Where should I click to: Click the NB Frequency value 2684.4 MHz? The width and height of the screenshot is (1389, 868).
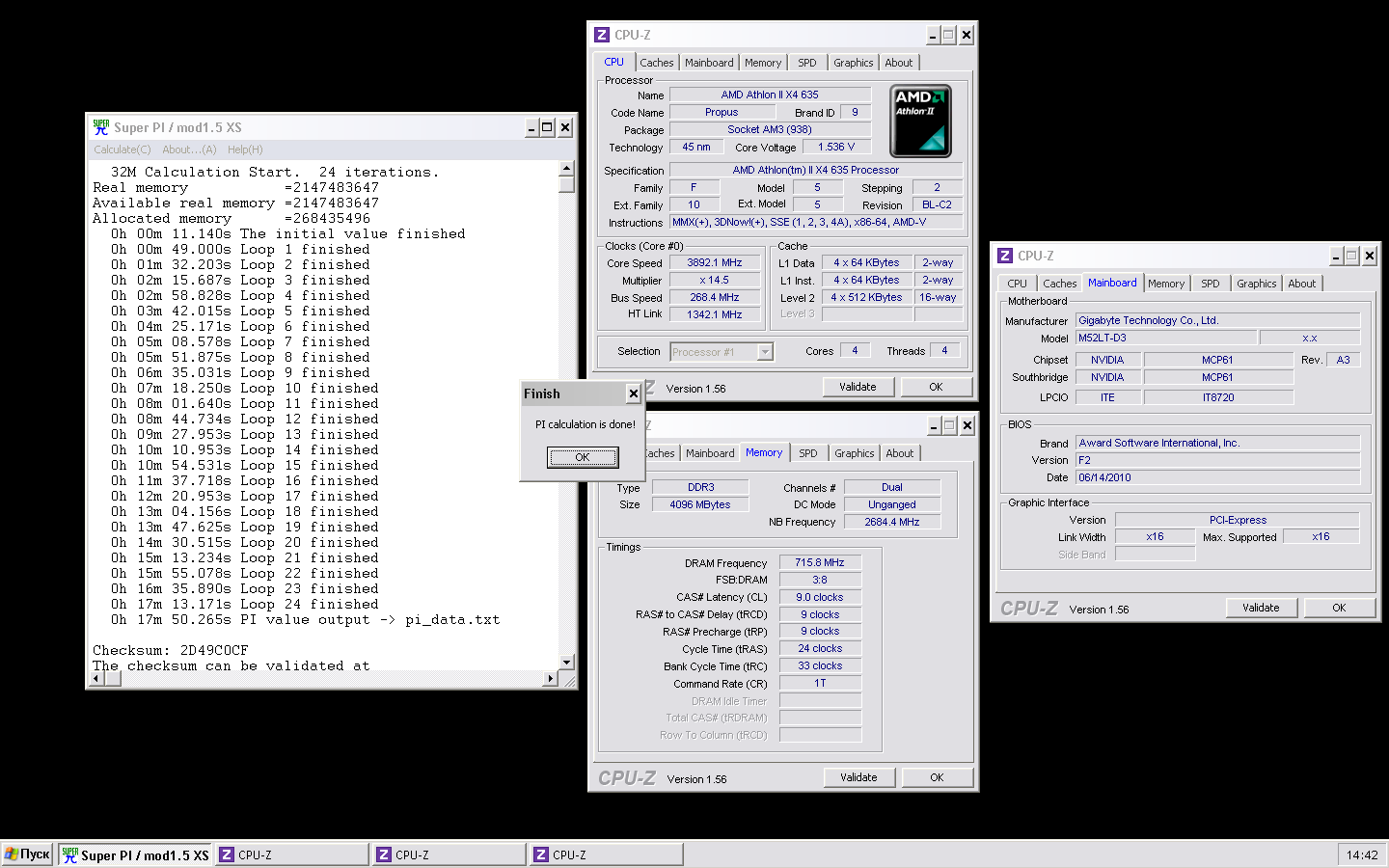tap(892, 522)
